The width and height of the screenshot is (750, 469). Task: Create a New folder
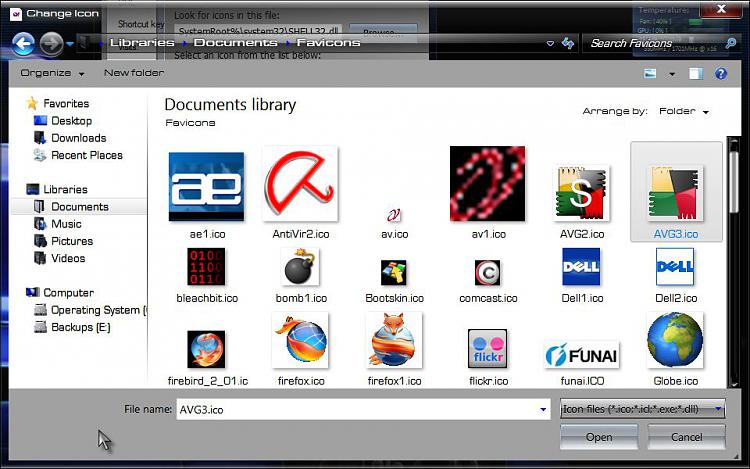click(x=133, y=73)
